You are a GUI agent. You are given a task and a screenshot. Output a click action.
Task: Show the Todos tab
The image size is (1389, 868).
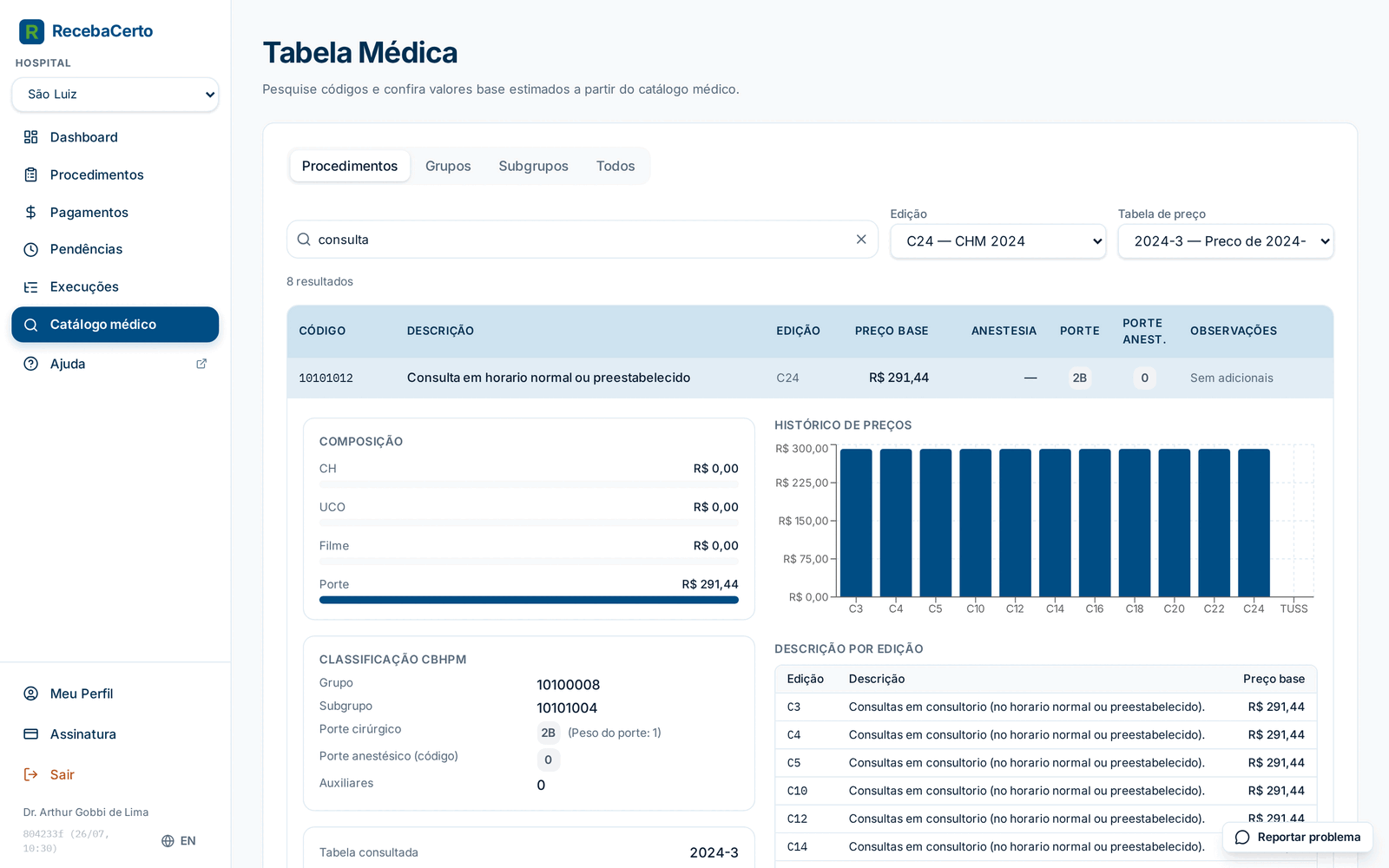tap(616, 166)
